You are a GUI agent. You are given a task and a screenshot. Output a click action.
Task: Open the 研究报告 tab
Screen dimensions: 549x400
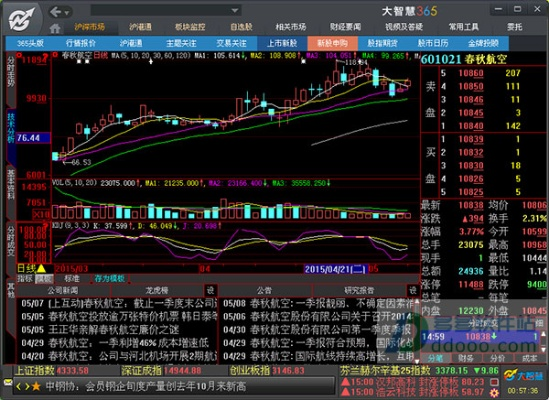[359, 290]
